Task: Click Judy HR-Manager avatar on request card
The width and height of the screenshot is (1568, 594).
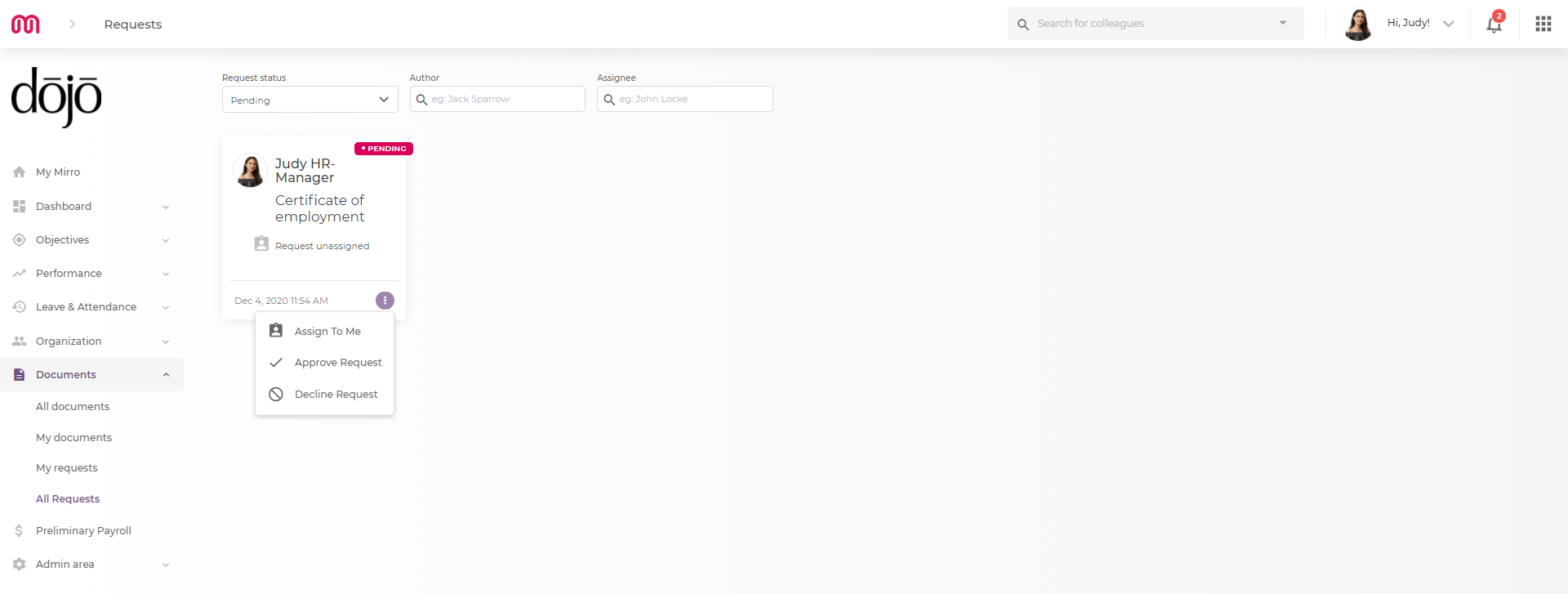Action: coord(250,171)
